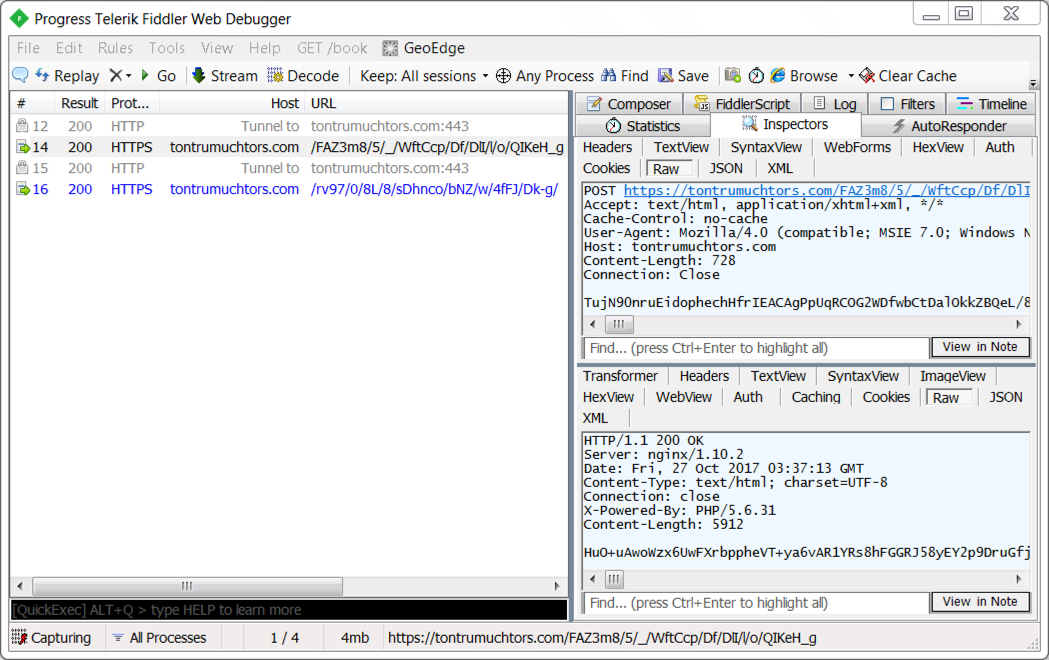Open the Help menu

pyautogui.click(x=264, y=48)
